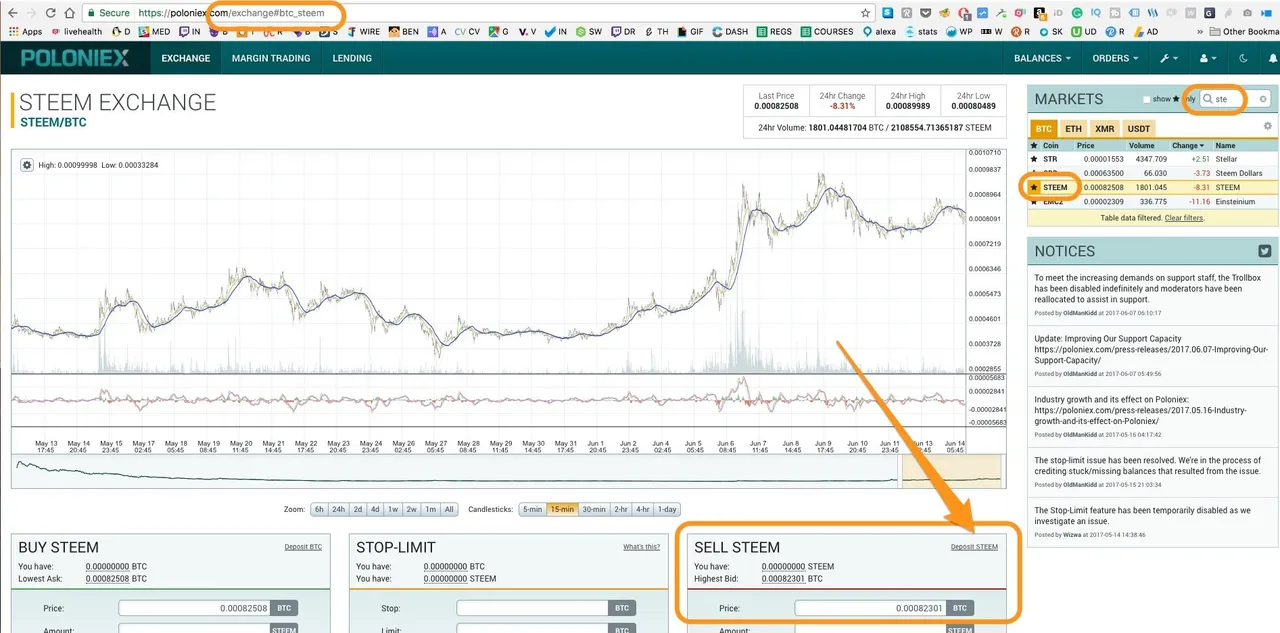Select the Stellar market row
The image size is (1280, 633).
[x=1153, y=159]
